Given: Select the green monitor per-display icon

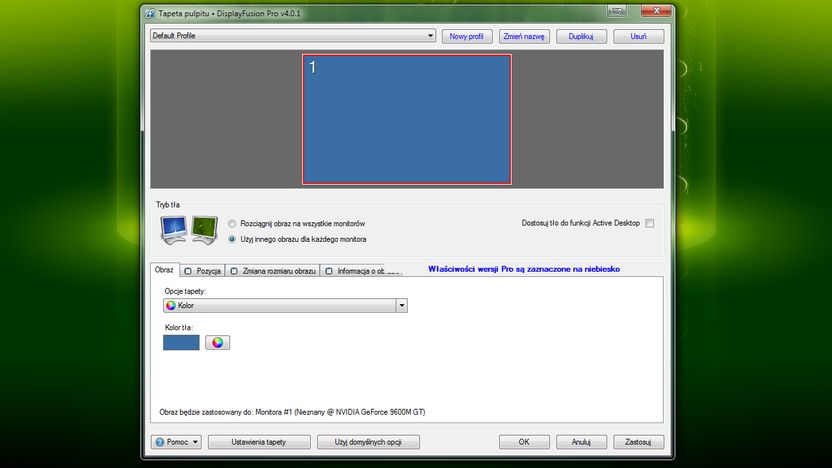Looking at the screenshot, I should click(205, 229).
